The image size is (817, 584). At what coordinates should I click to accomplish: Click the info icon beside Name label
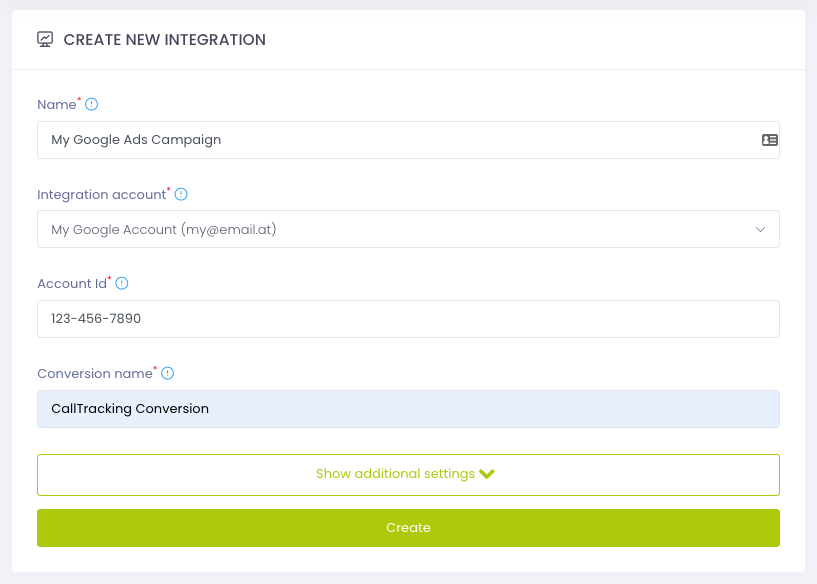pos(92,104)
